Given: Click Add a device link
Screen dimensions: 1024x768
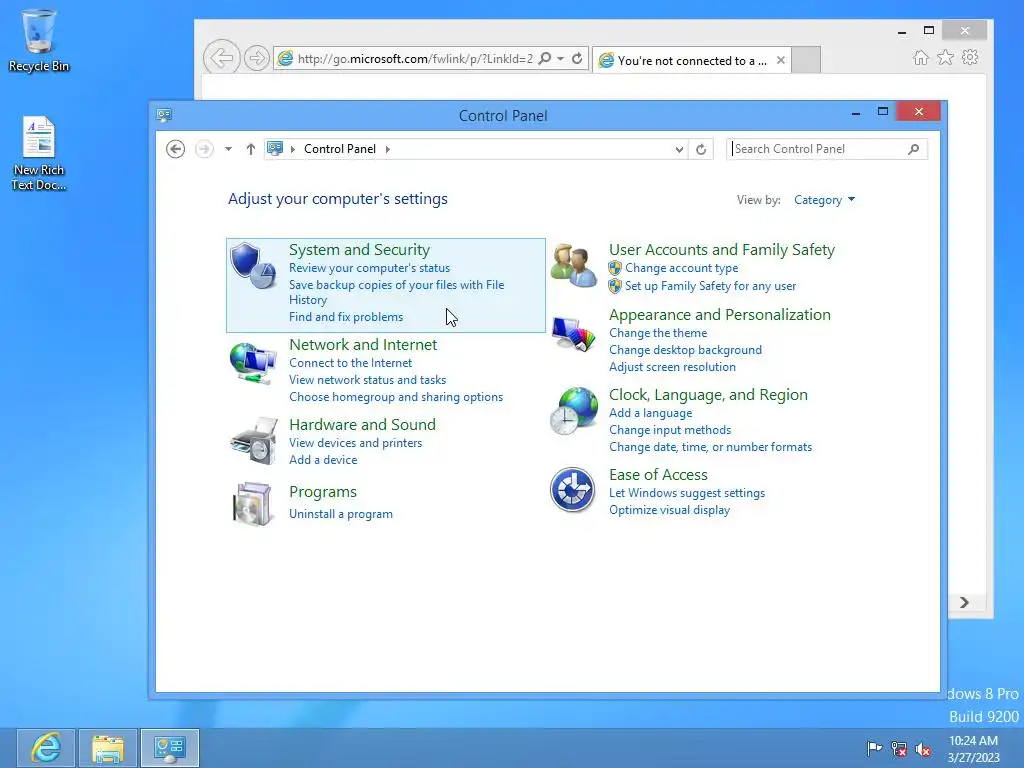Looking at the screenshot, I should click(323, 460).
